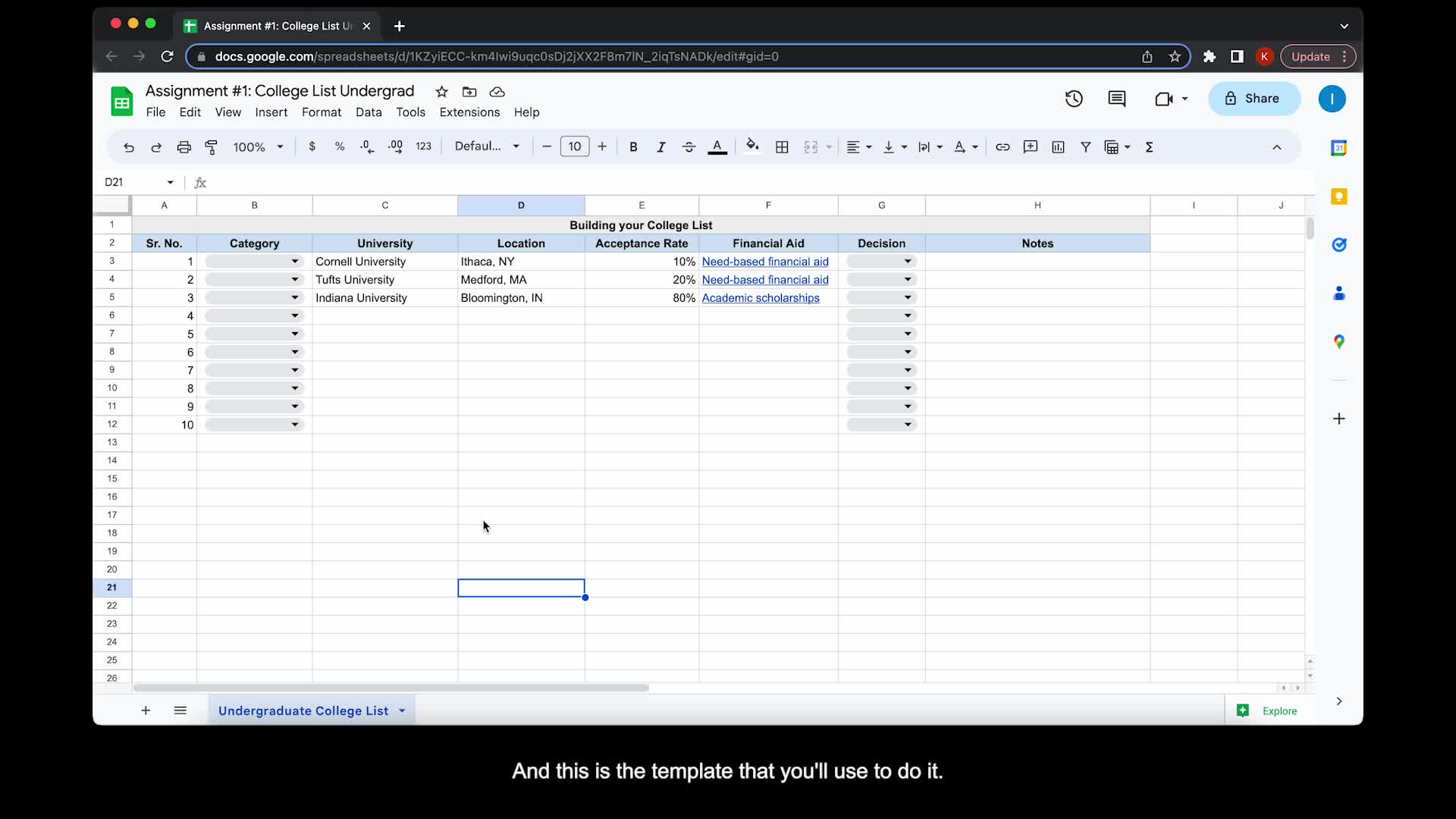Click the paint format icon
This screenshot has width=1456, height=819.
tap(212, 147)
